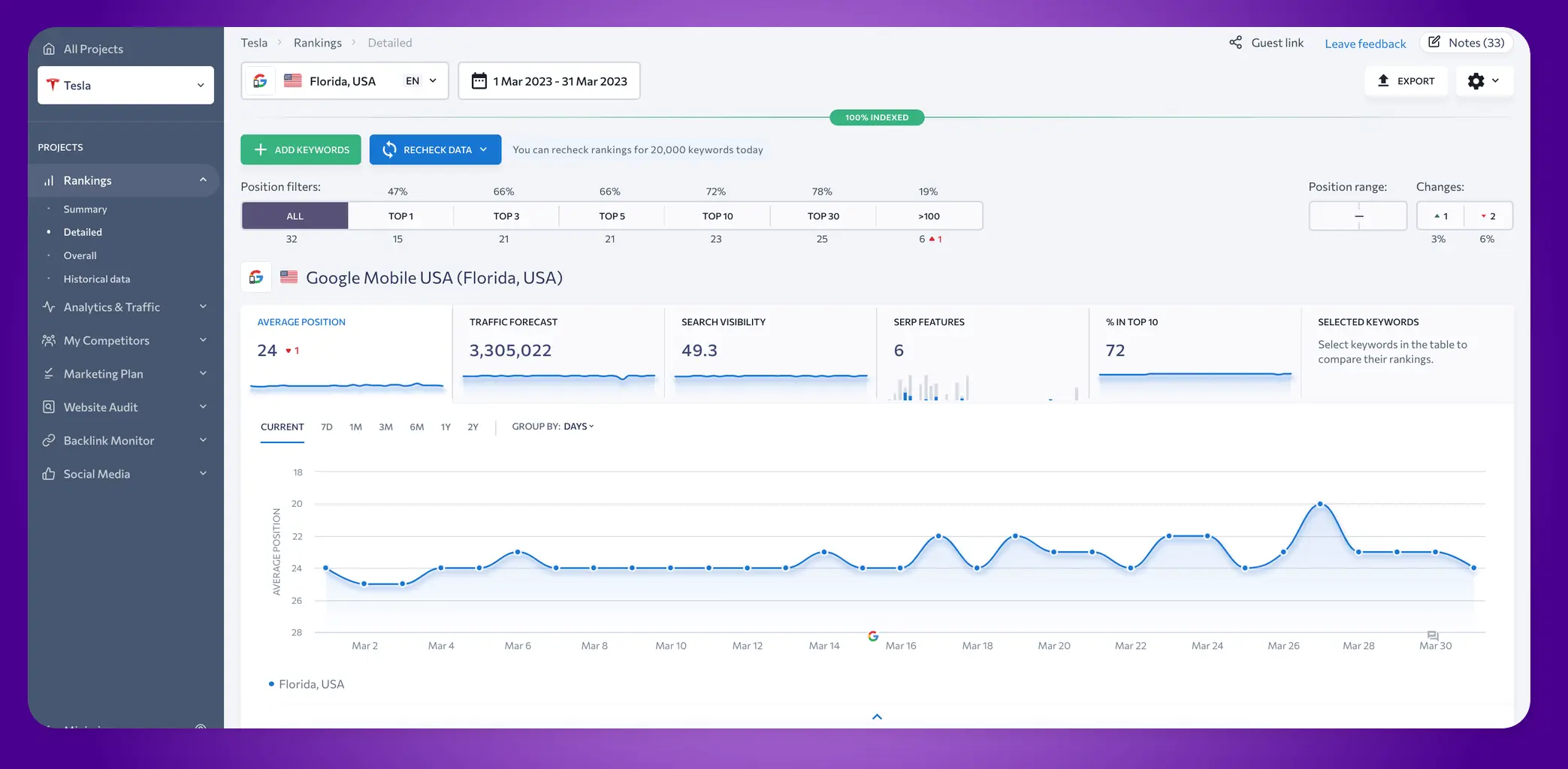Screen dimensions: 1568x769
Task: Open the All Projects home icon
Action: (48, 48)
